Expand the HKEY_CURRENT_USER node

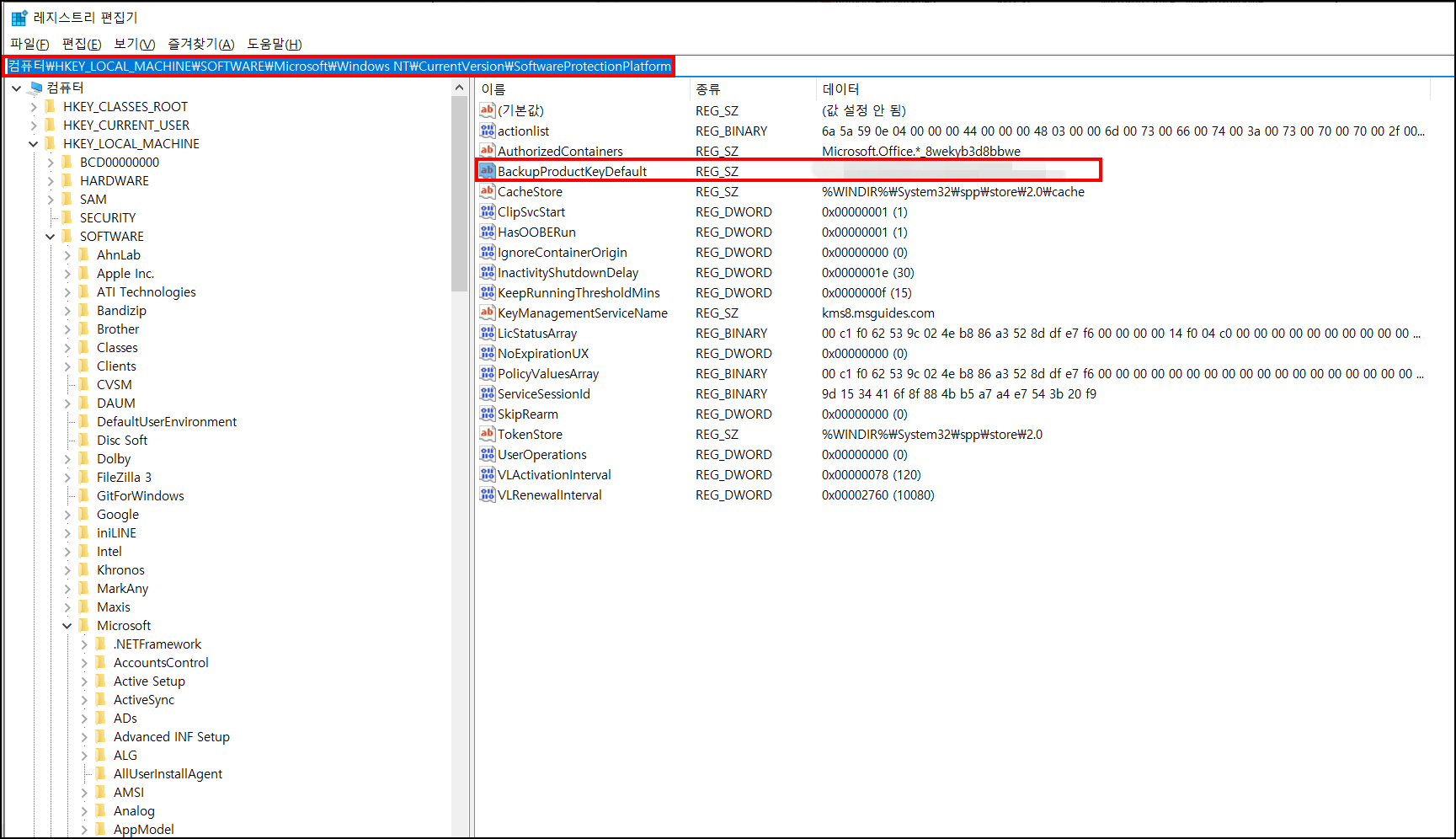tap(33, 125)
